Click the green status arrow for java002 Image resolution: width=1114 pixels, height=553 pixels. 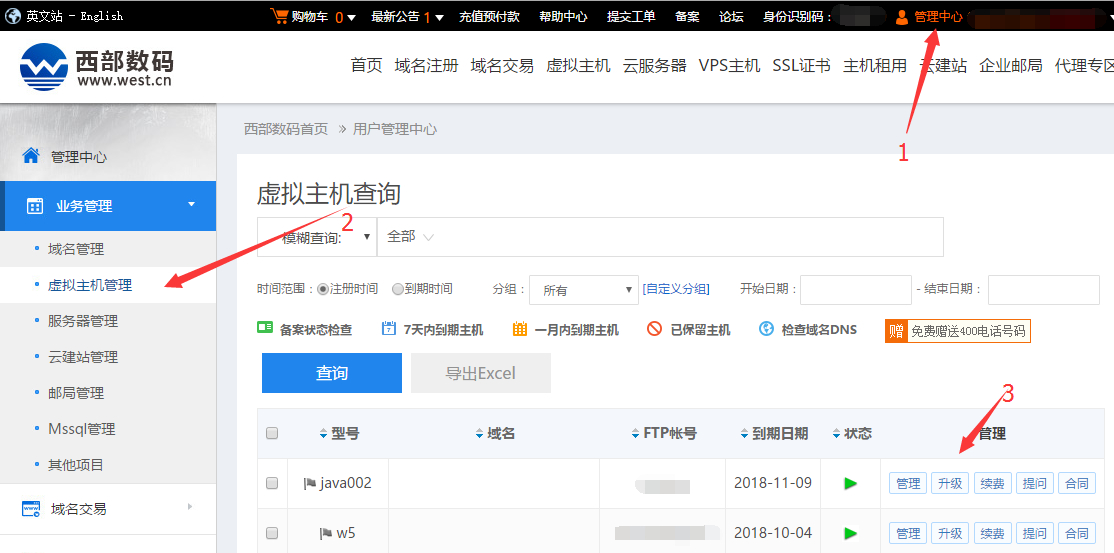click(850, 483)
